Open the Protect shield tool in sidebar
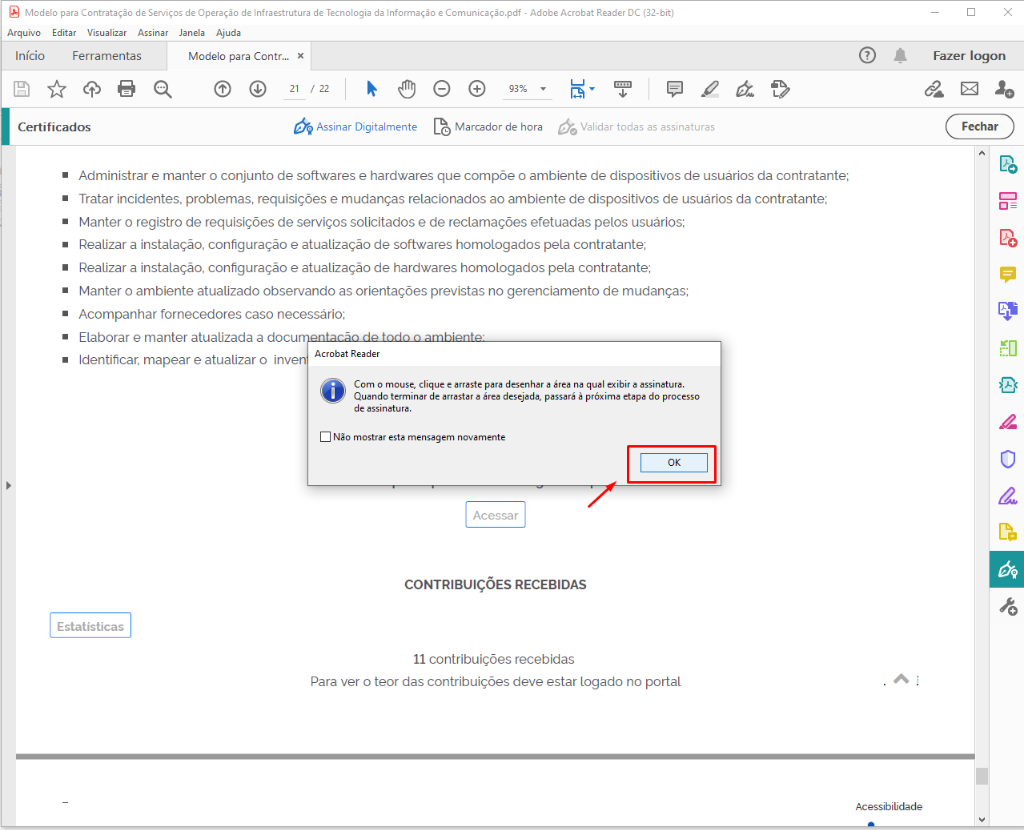Viewport: 1024px width, 830px height. [x=1007, y=459]
